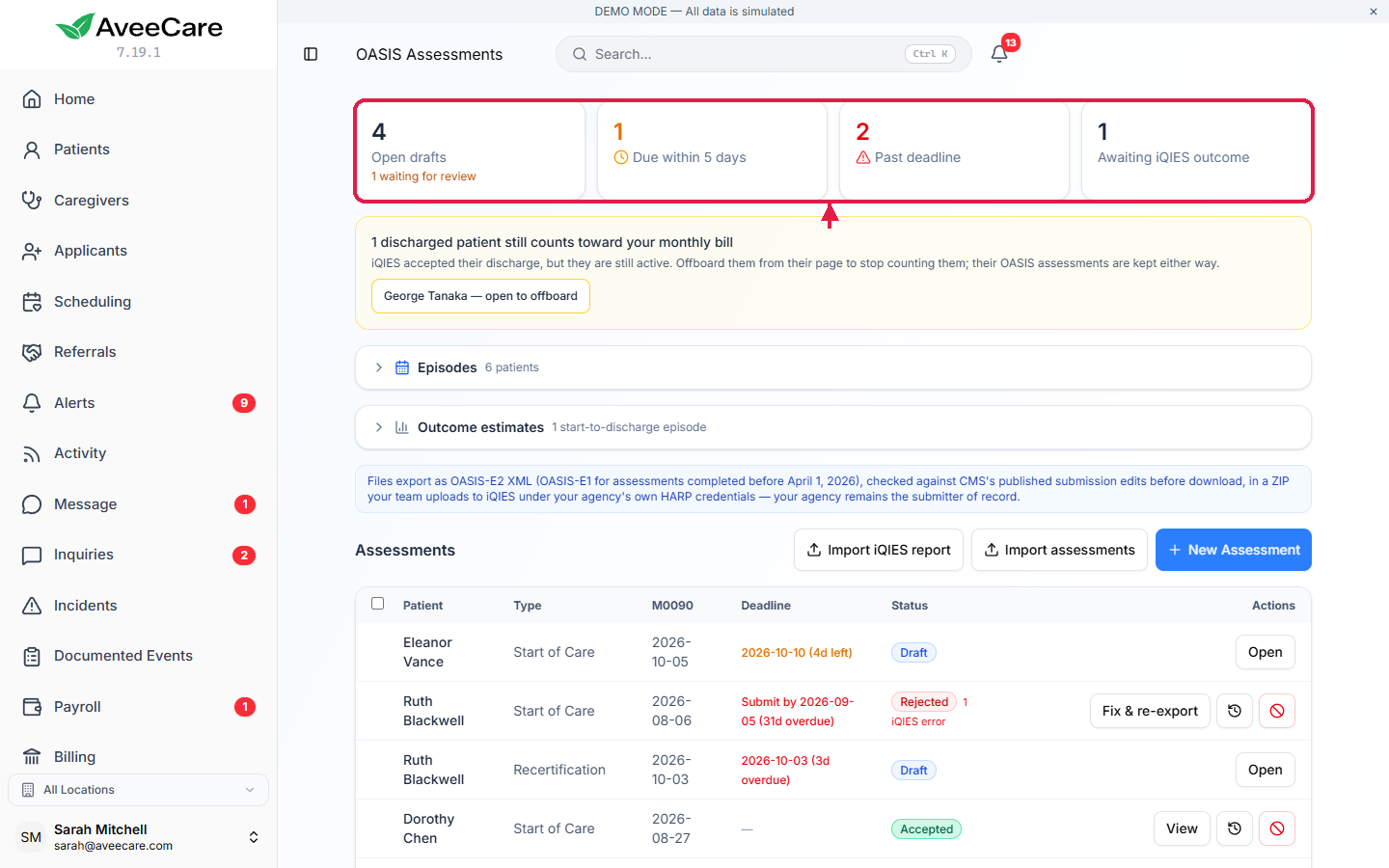The width and height of the screenshot is (1389, 868).
Task: Click the red void icon in Dorothy Chen's row
Action: [1277, 828]
